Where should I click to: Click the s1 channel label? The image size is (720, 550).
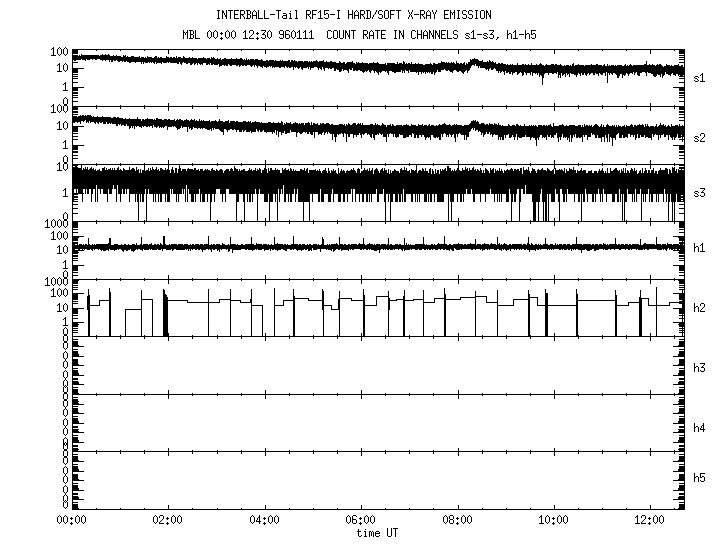tap(699, 78)
